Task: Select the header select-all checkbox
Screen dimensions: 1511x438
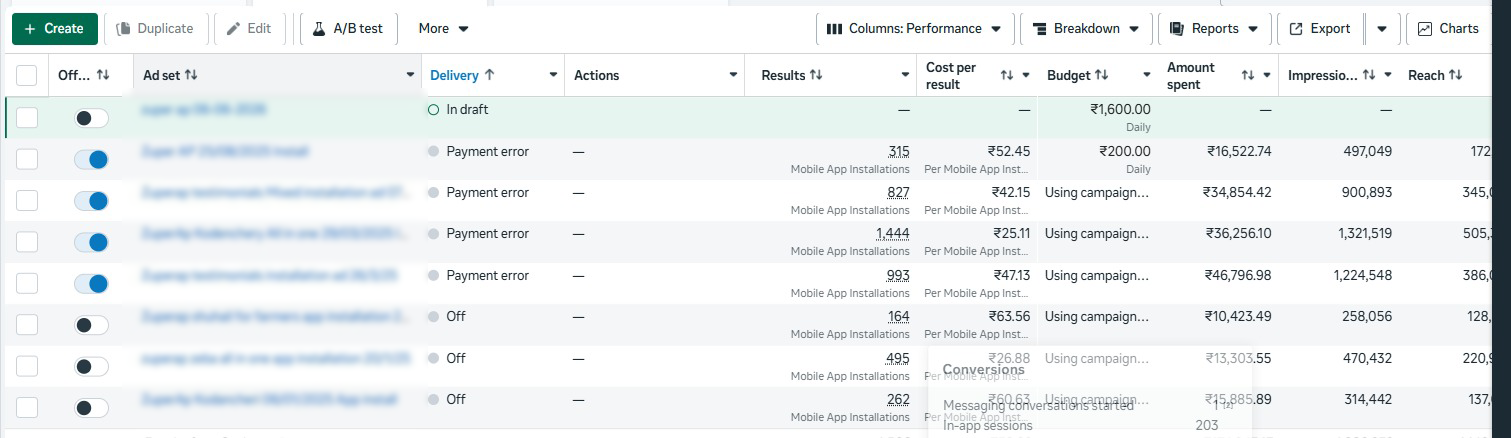Action: coord(27,76)
